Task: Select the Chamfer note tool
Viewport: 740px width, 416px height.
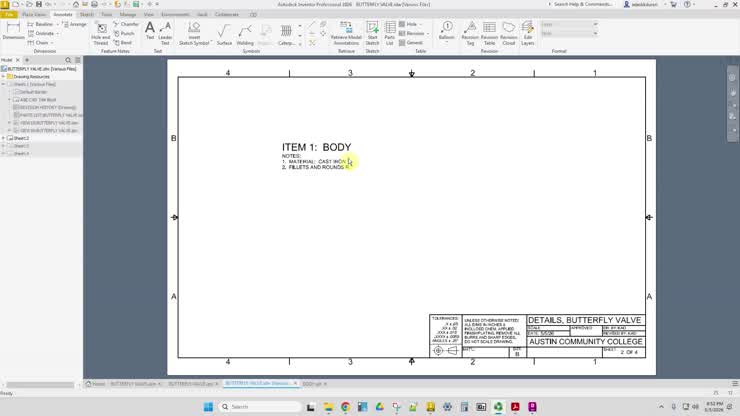Action: 126,24
